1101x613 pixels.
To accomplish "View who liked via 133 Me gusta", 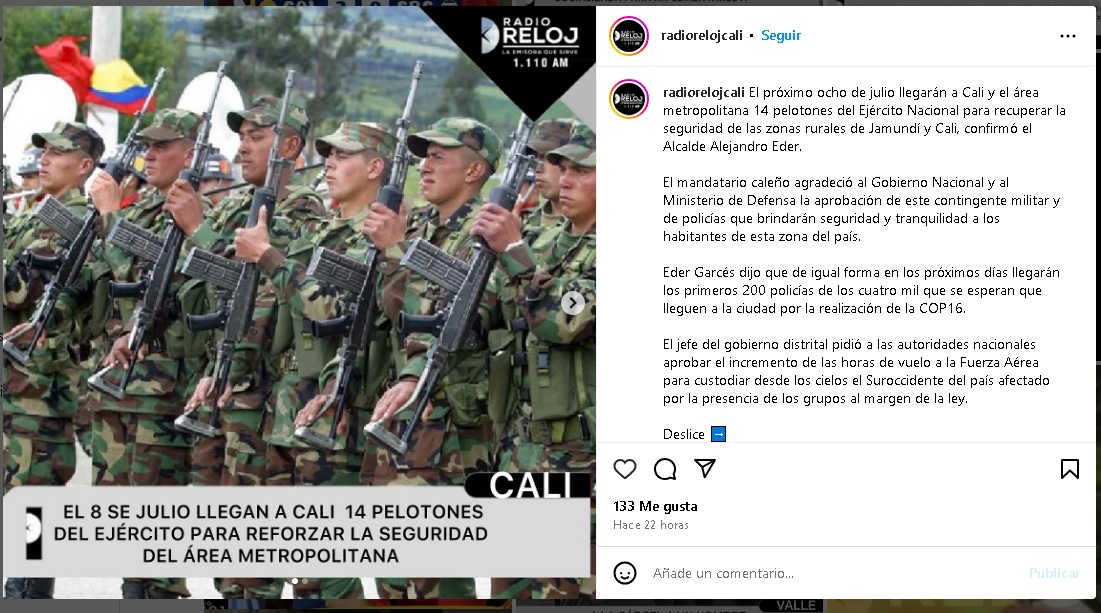I will [x=655, y=506].
